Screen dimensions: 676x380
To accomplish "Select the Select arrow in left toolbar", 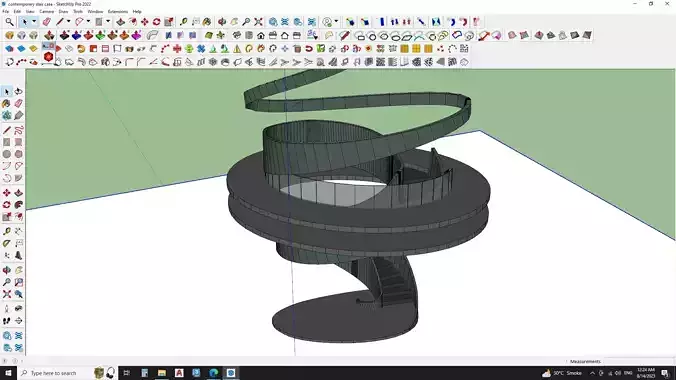I will point(6,91).
